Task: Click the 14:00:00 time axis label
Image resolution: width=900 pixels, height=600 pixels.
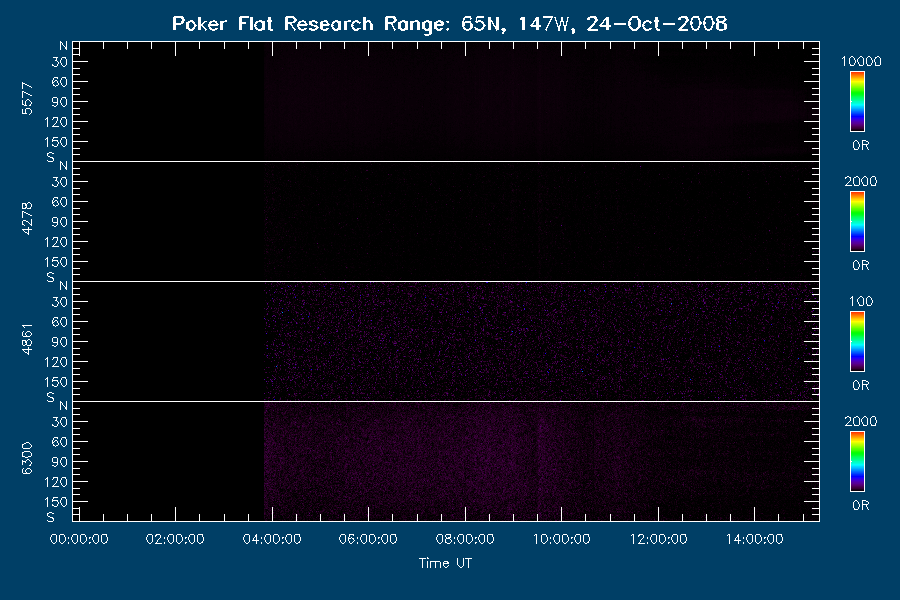Action: pos(754,539)
